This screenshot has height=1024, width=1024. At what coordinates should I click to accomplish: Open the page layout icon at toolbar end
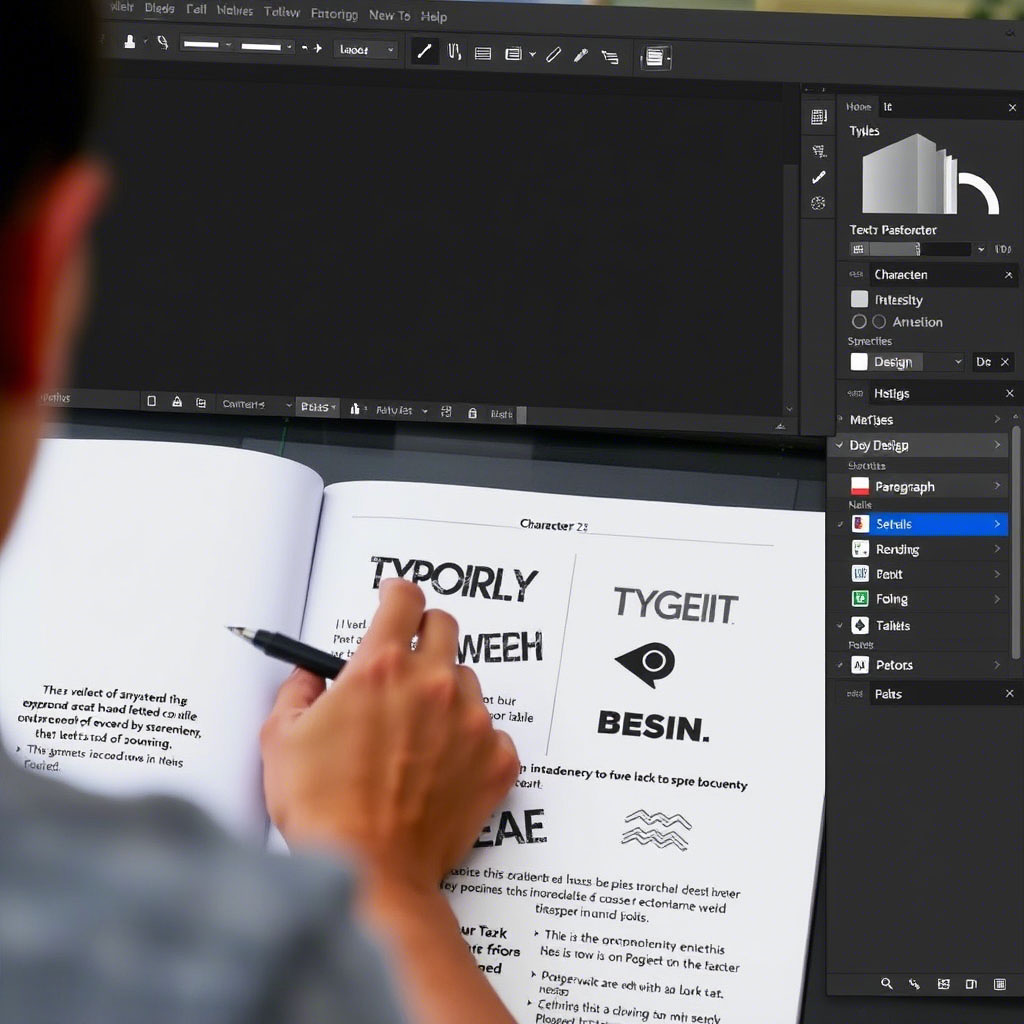tap(655, 57)
